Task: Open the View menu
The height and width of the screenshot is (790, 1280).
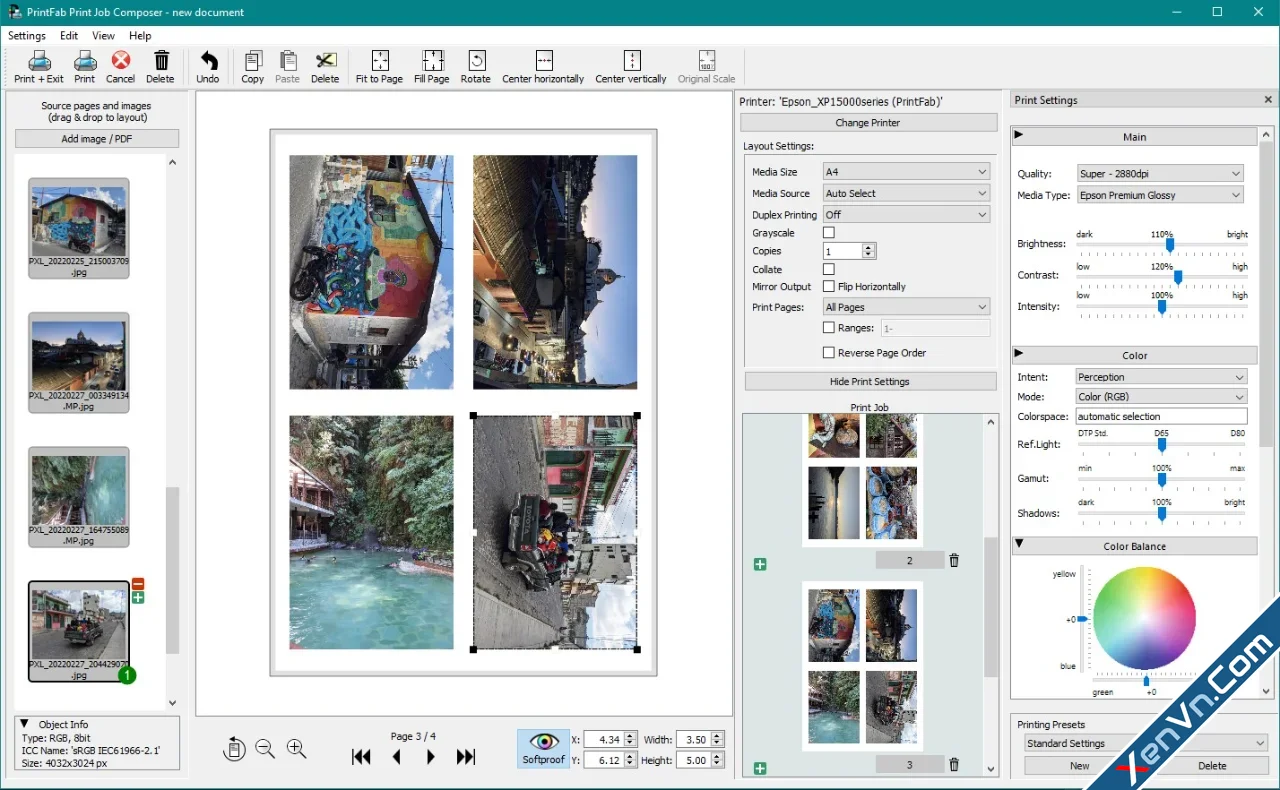Action: tap(104, 36)
